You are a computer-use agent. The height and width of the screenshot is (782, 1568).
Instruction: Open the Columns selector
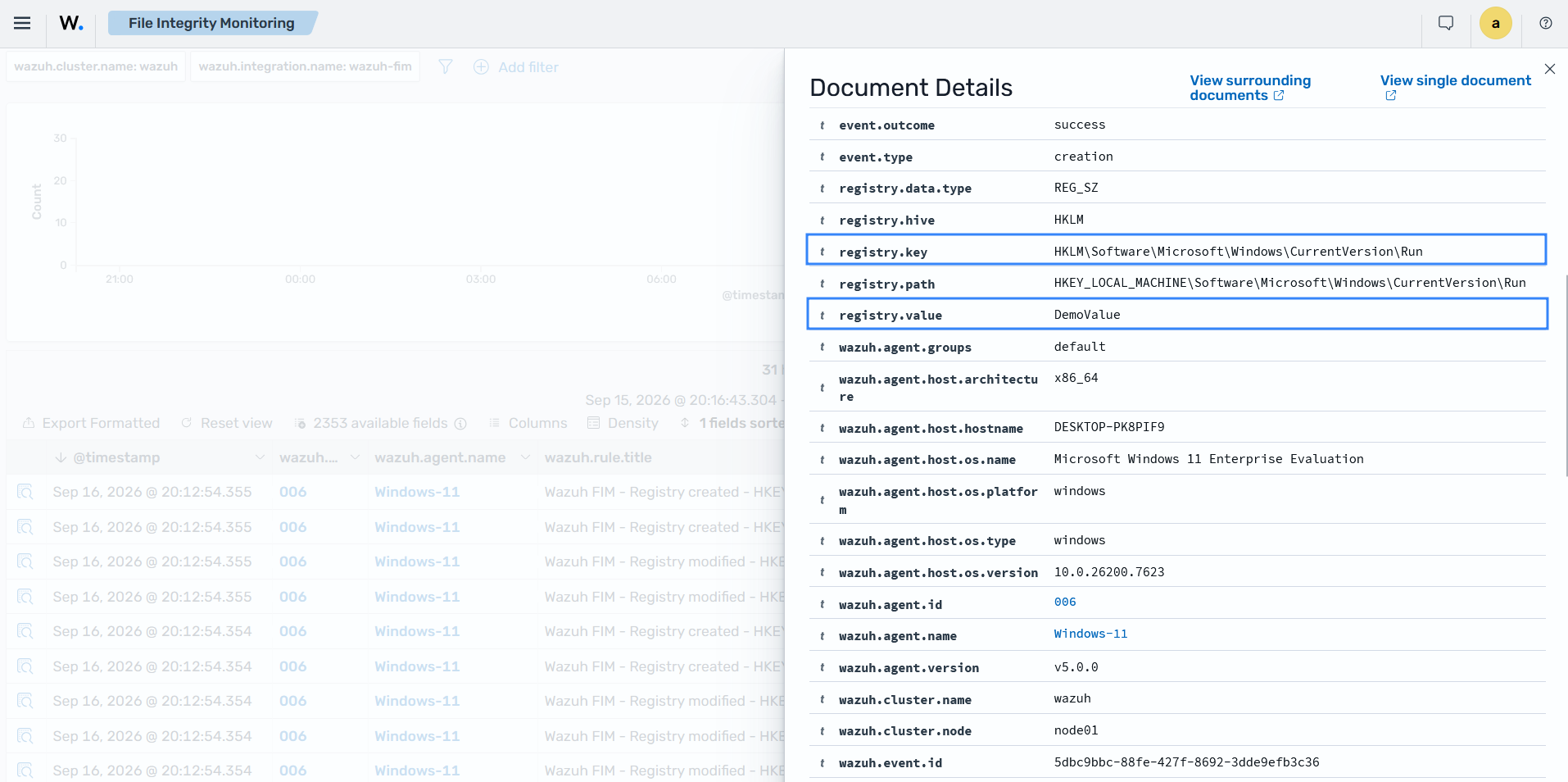coord(528,423)
